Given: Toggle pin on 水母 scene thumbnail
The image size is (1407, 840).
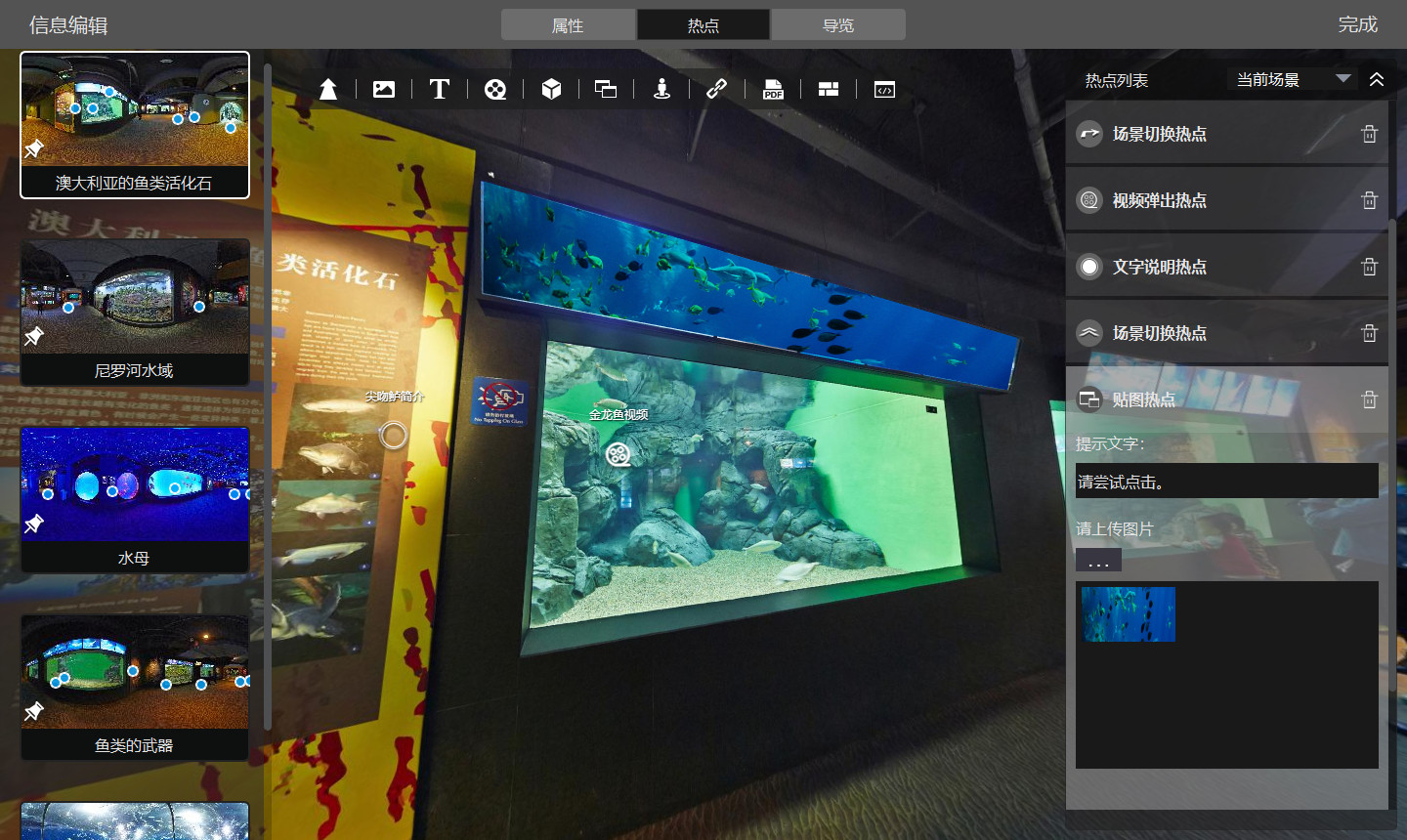Looking at the screenshot, I should pos(34,524).
